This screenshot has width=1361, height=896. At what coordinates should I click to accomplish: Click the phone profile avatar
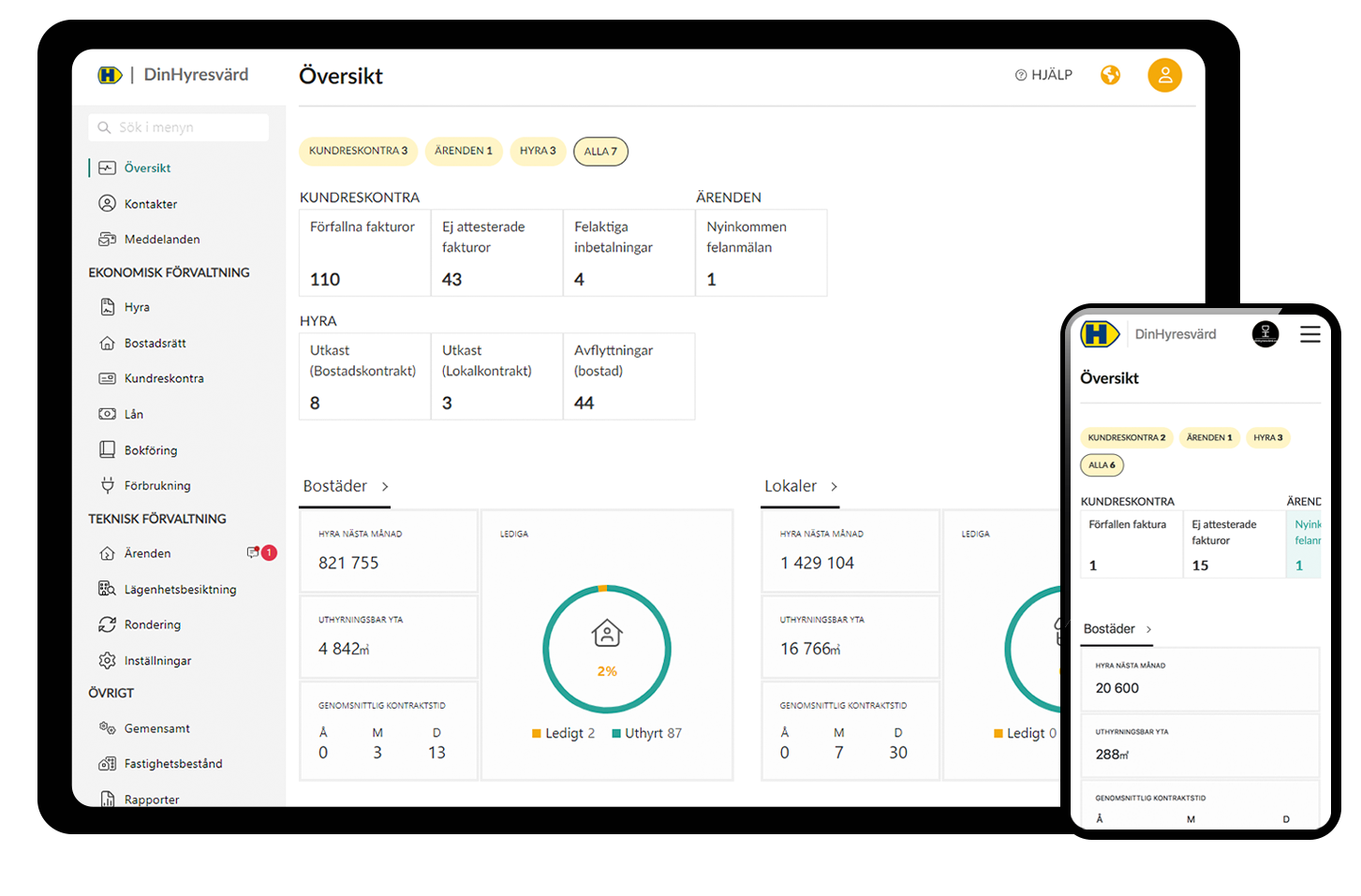pyautogui.click(x=1265, y=333)
